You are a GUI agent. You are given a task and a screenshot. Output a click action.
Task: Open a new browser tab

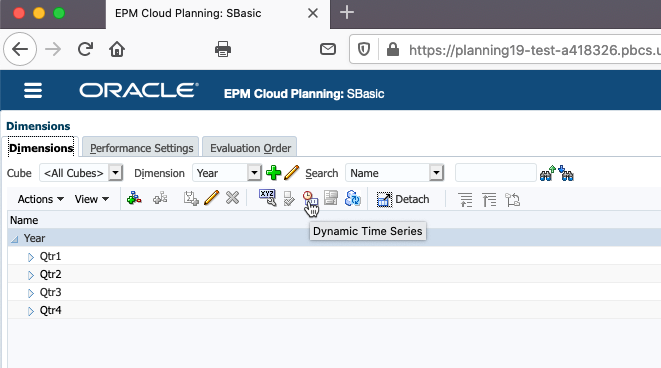[347, 13]
